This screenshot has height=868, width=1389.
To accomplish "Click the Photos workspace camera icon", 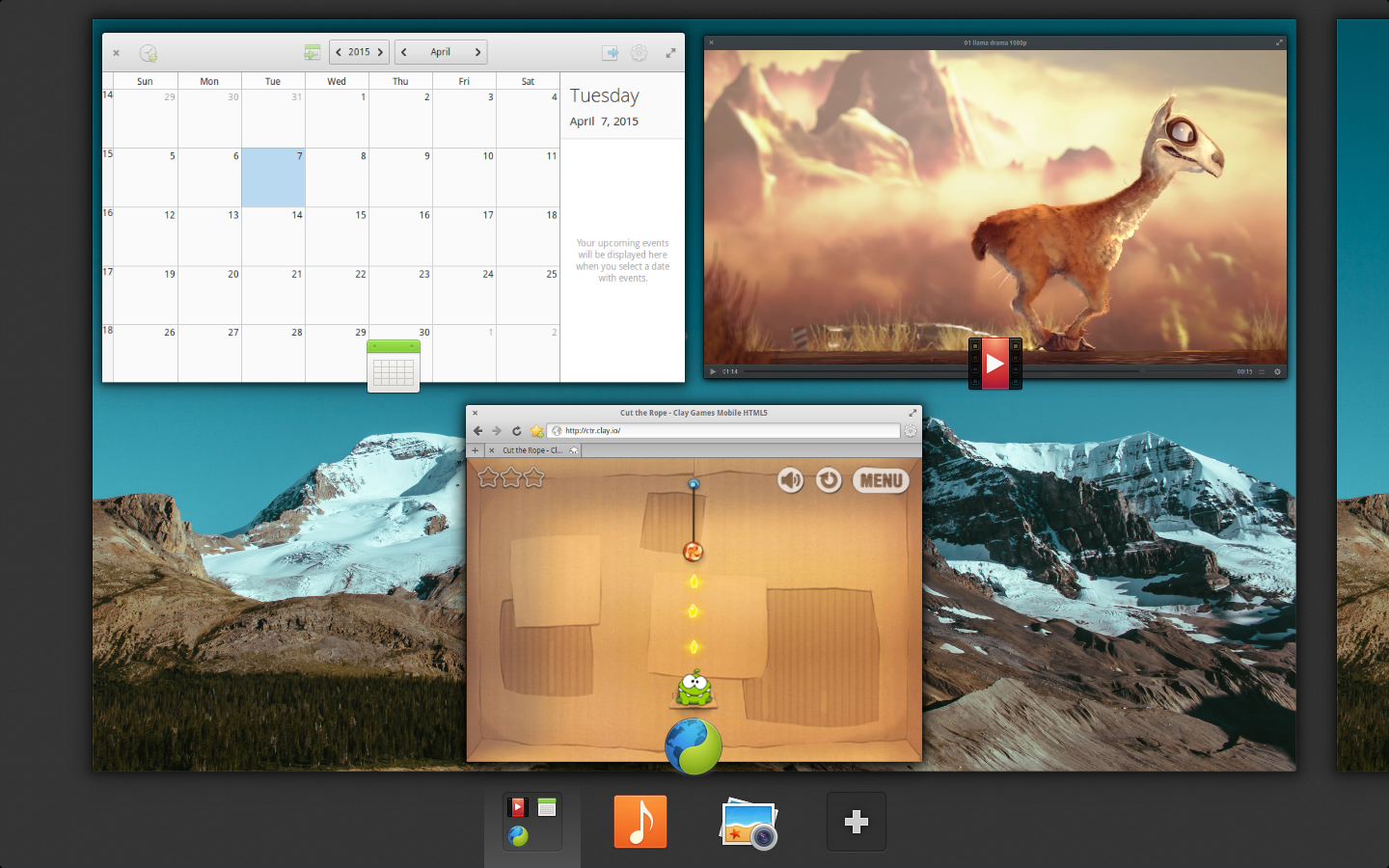I will 749,823.
